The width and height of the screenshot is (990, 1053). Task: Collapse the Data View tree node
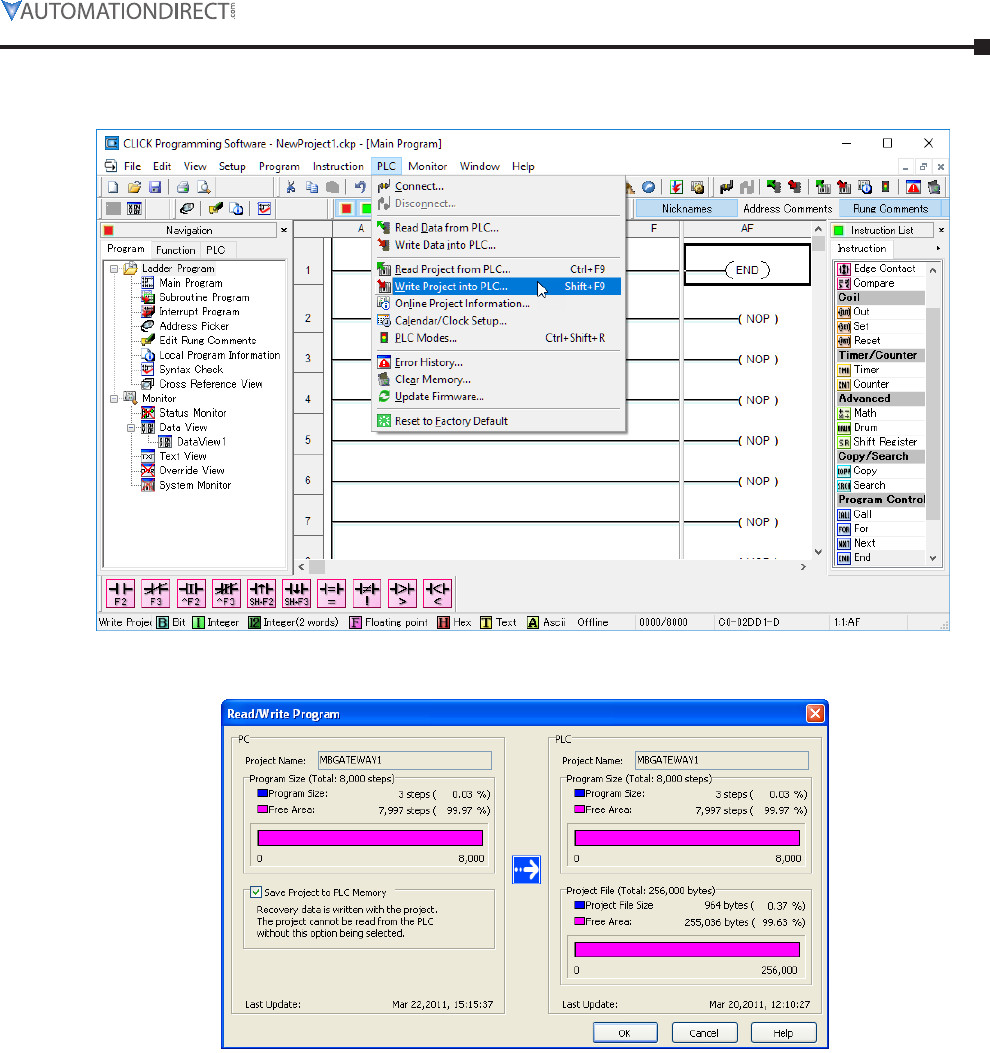click(132, 428)
